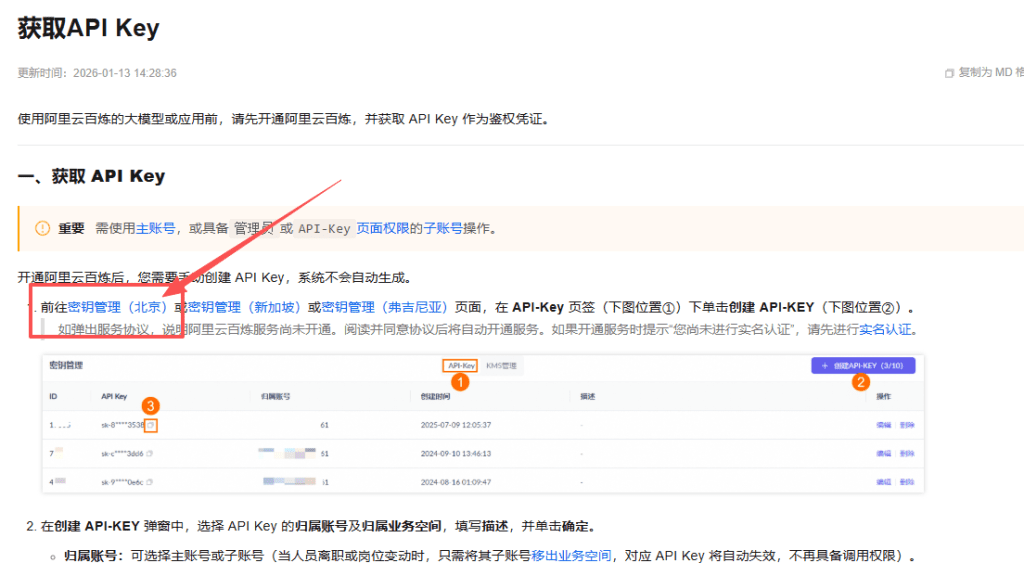1024x563 pixels.
Task: Click the orange warning icon before 重要
Action: click(42, 228)
